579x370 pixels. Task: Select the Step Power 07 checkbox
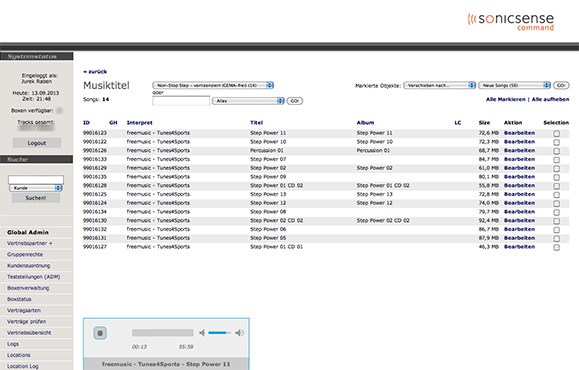click(x=556, y=160)
